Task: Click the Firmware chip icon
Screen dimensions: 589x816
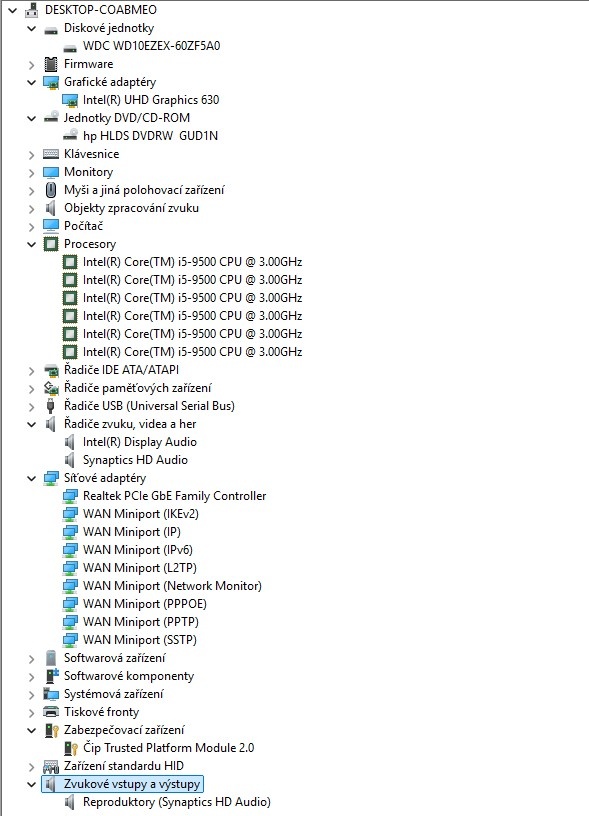Action: pyautogui.click(x=50, y=64)
